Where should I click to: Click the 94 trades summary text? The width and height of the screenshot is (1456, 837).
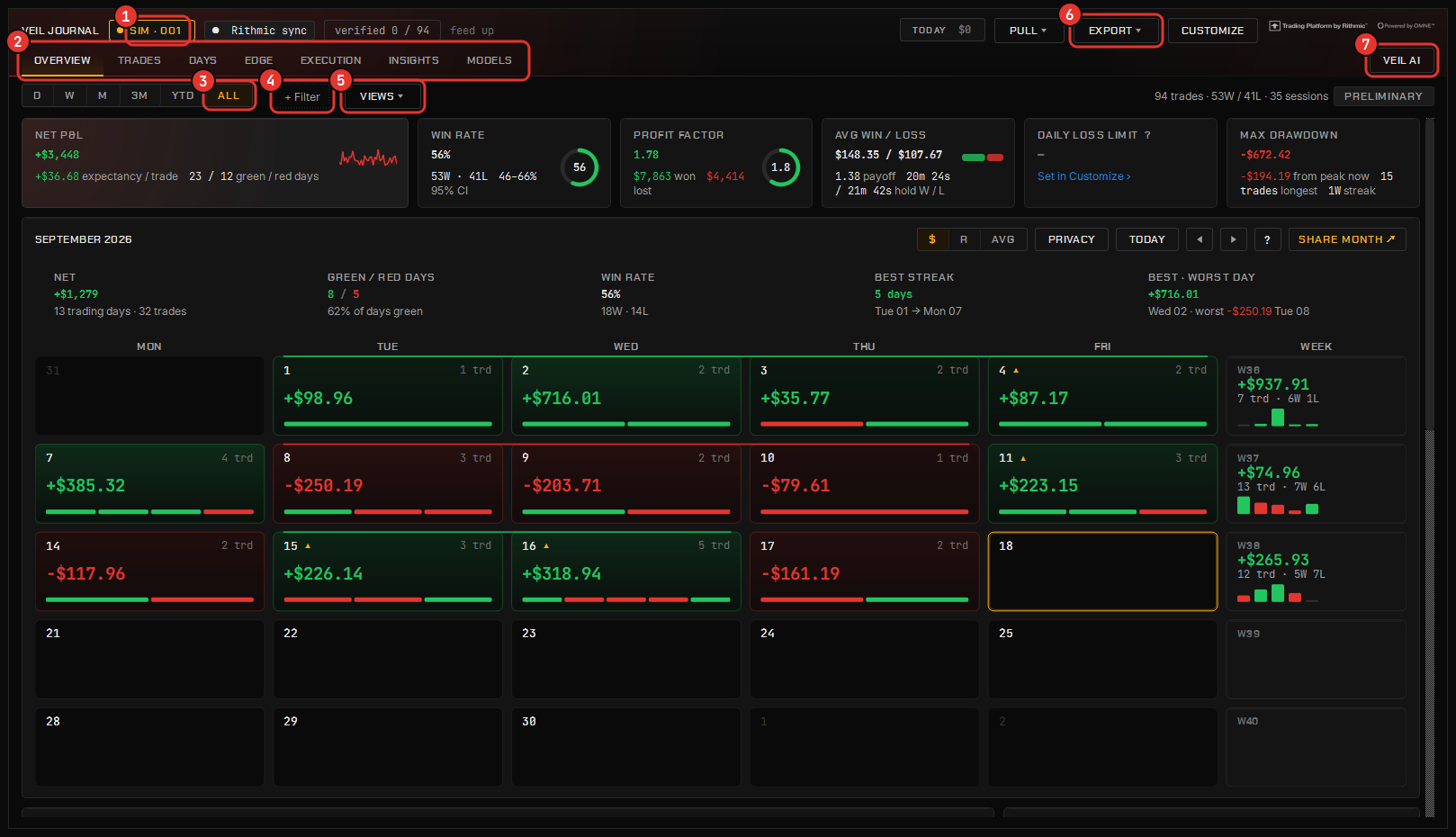coord(1241,96)
